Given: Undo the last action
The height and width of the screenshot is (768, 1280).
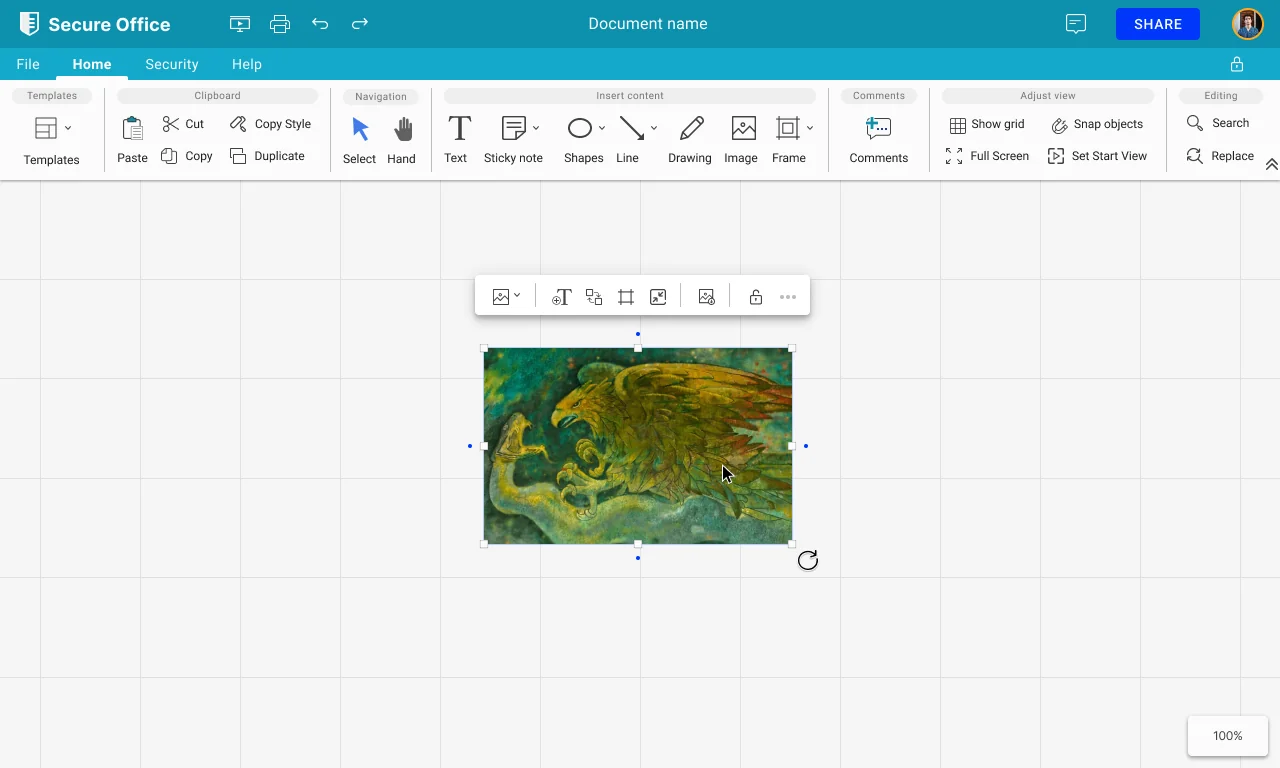Looking at the screenshot, I should coord(320,24).
